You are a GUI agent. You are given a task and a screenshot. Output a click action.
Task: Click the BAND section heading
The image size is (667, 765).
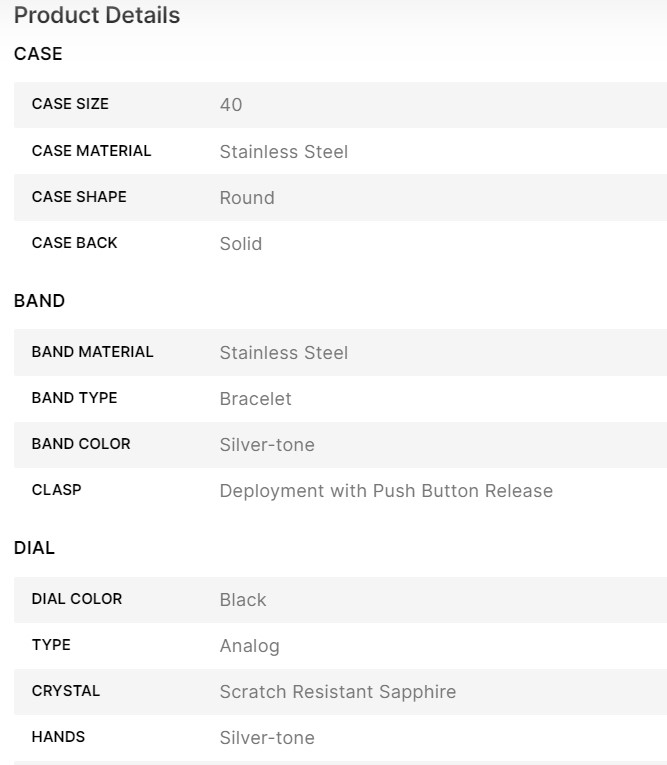coord(39,301)
